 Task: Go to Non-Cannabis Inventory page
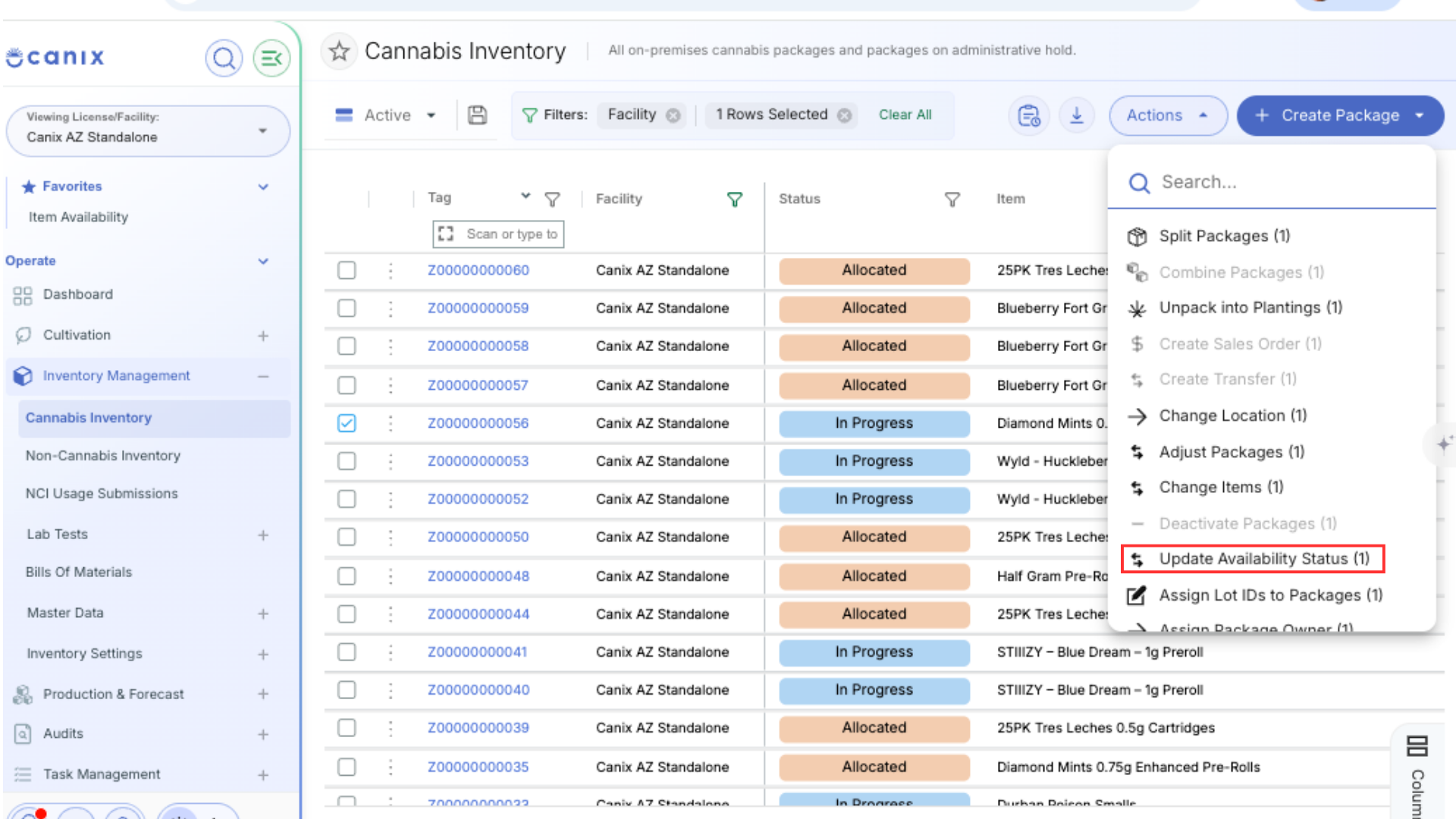[x=103, y=456]
